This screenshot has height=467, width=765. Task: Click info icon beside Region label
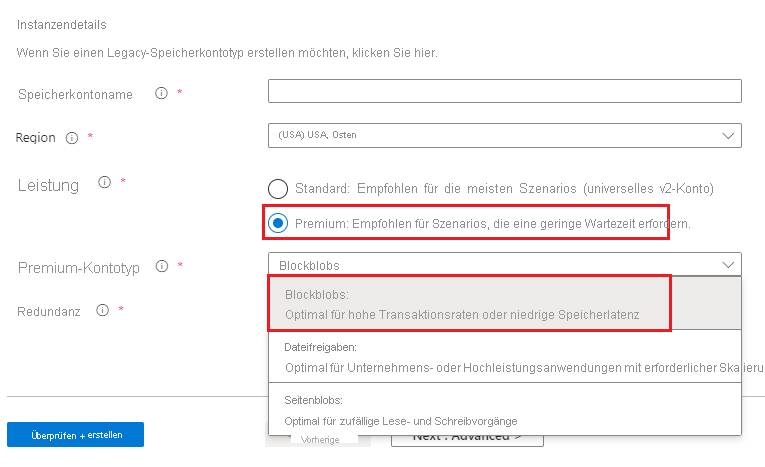[x=71, y=137]
